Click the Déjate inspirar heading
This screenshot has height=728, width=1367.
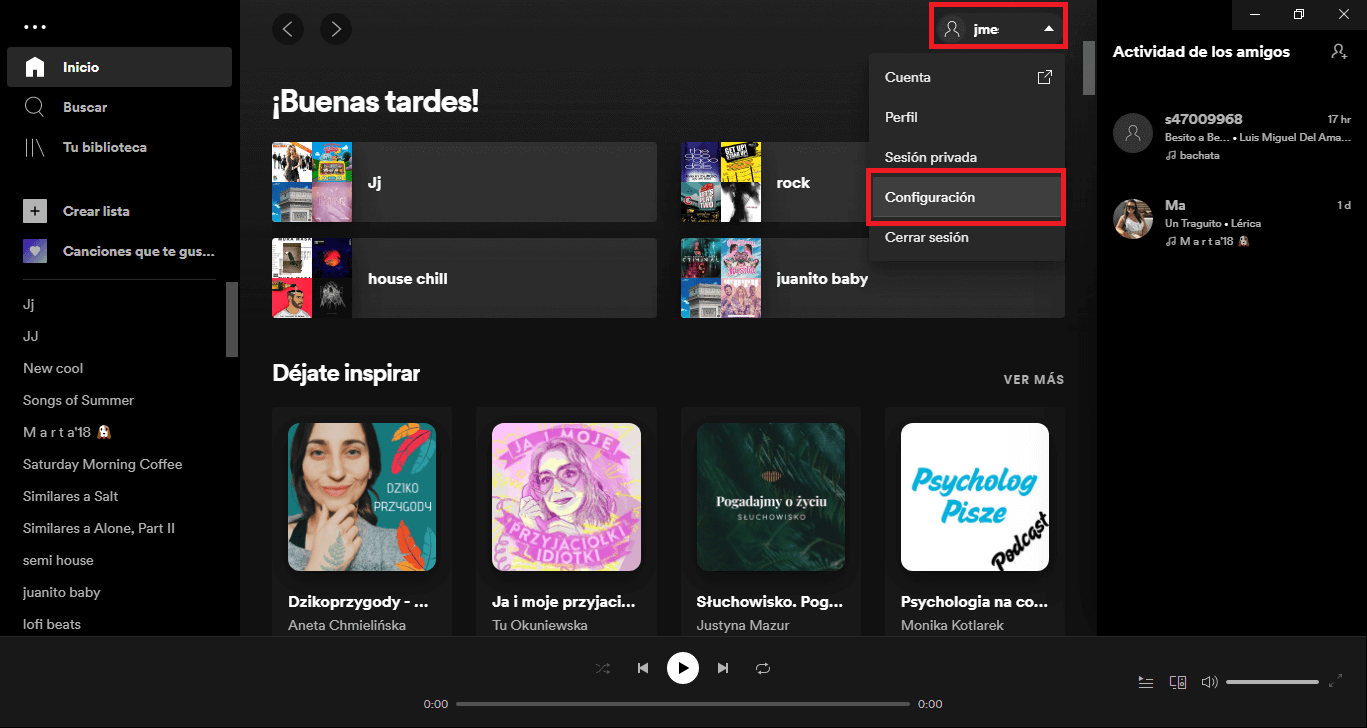pyautogui.click(x=346, y=374)
